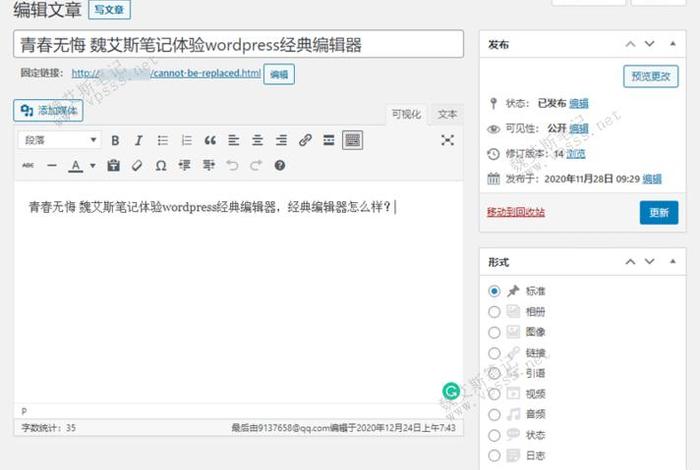700x470 pixels.
Task: Select 引语 post format
Action: click(494, 373)
